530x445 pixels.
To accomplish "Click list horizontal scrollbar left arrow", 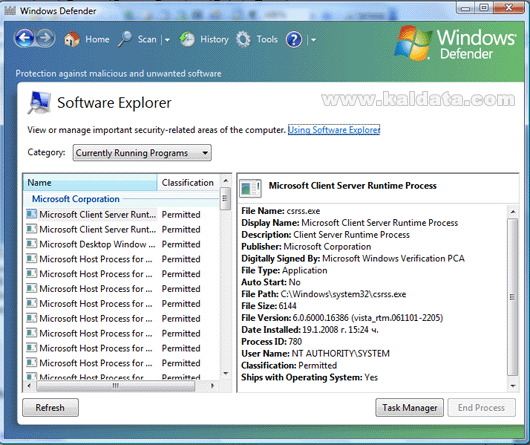I will pos(29,386).
